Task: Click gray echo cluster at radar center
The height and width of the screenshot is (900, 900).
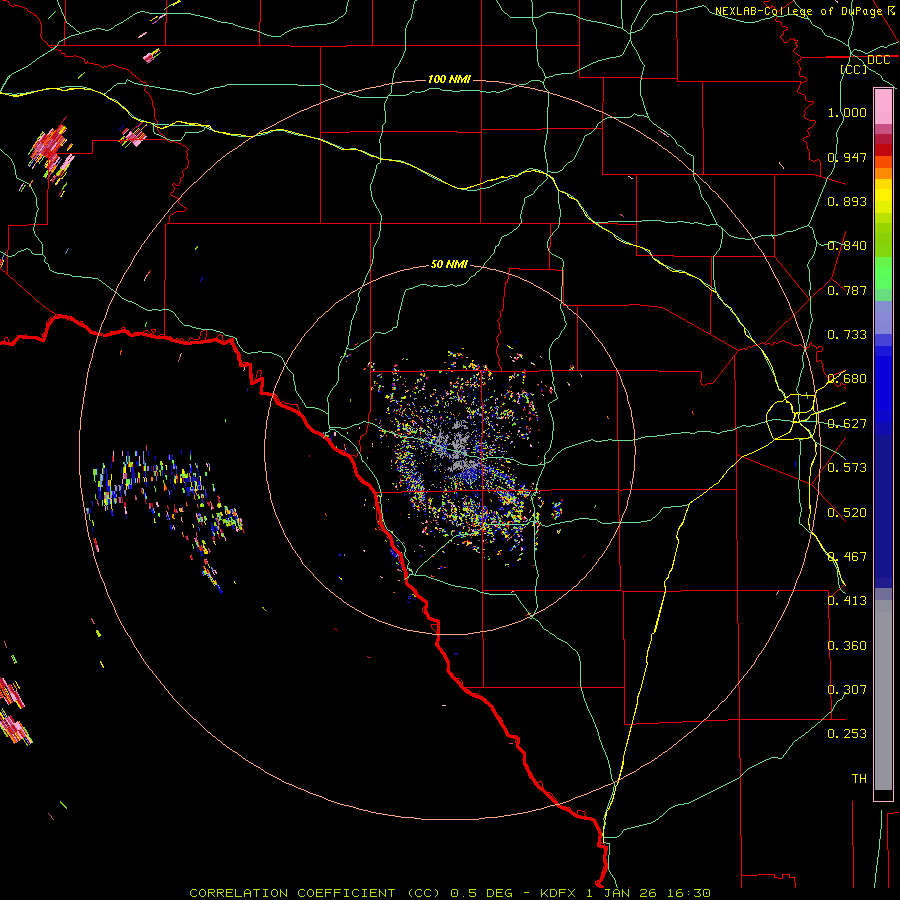Action: tap(456, 445)
